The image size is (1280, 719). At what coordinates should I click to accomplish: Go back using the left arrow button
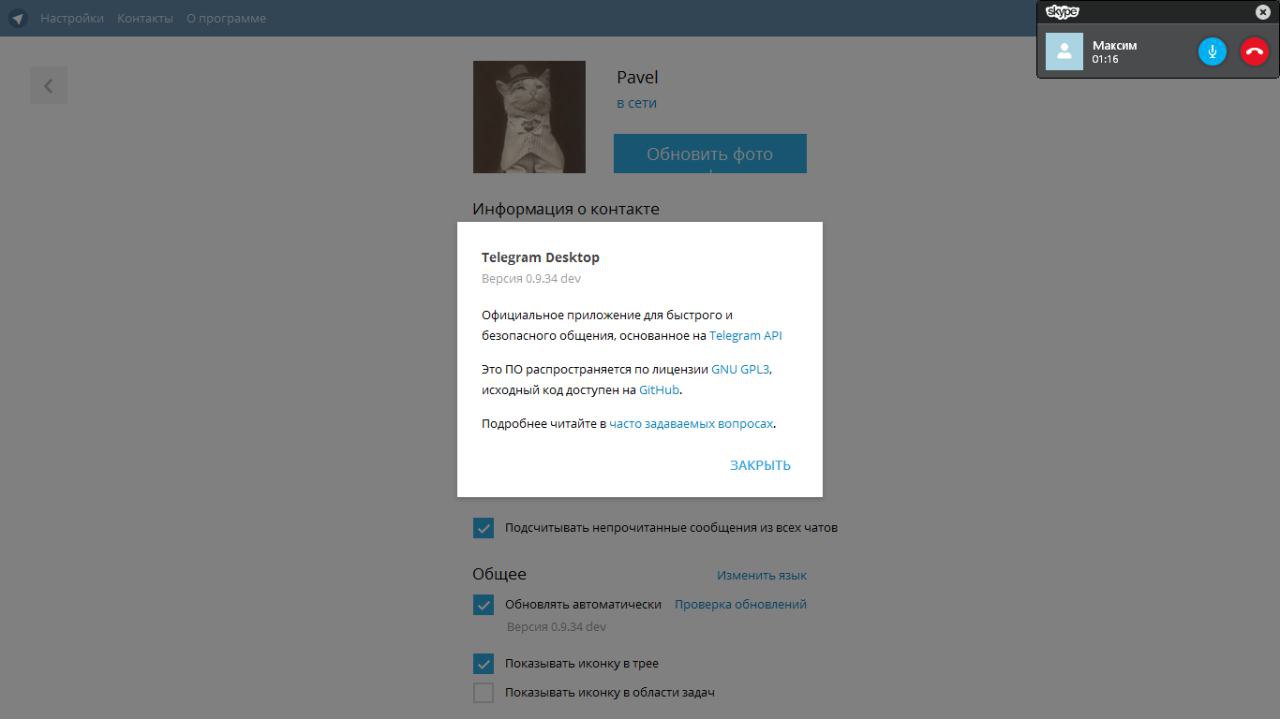coord(48,86)
